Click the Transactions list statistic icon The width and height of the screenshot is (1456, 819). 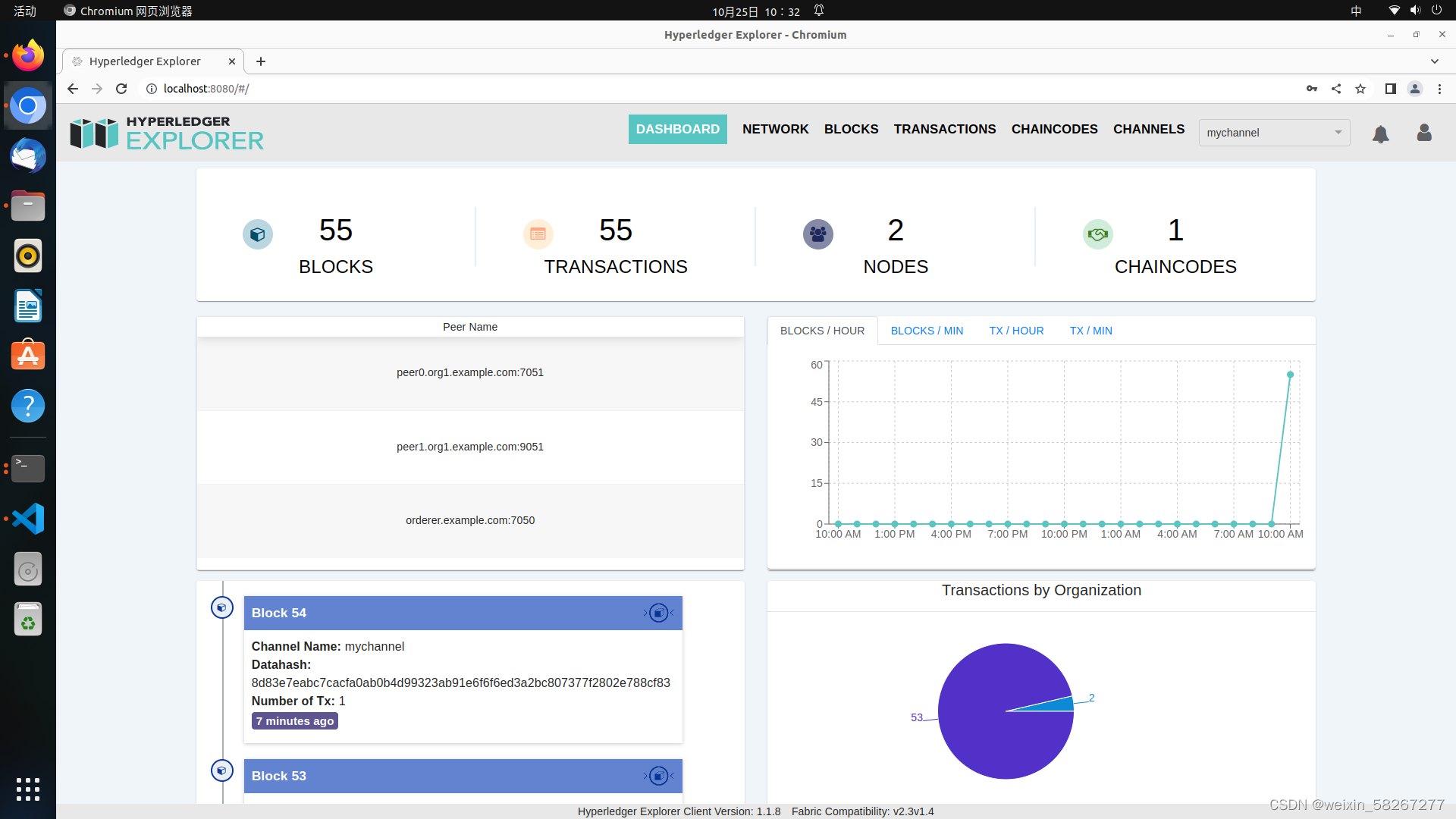538,234
